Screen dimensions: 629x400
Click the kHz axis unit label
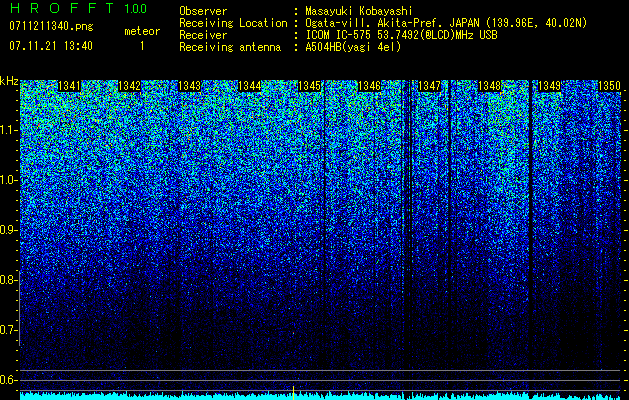pyautogui.click(x=9, y=81)
